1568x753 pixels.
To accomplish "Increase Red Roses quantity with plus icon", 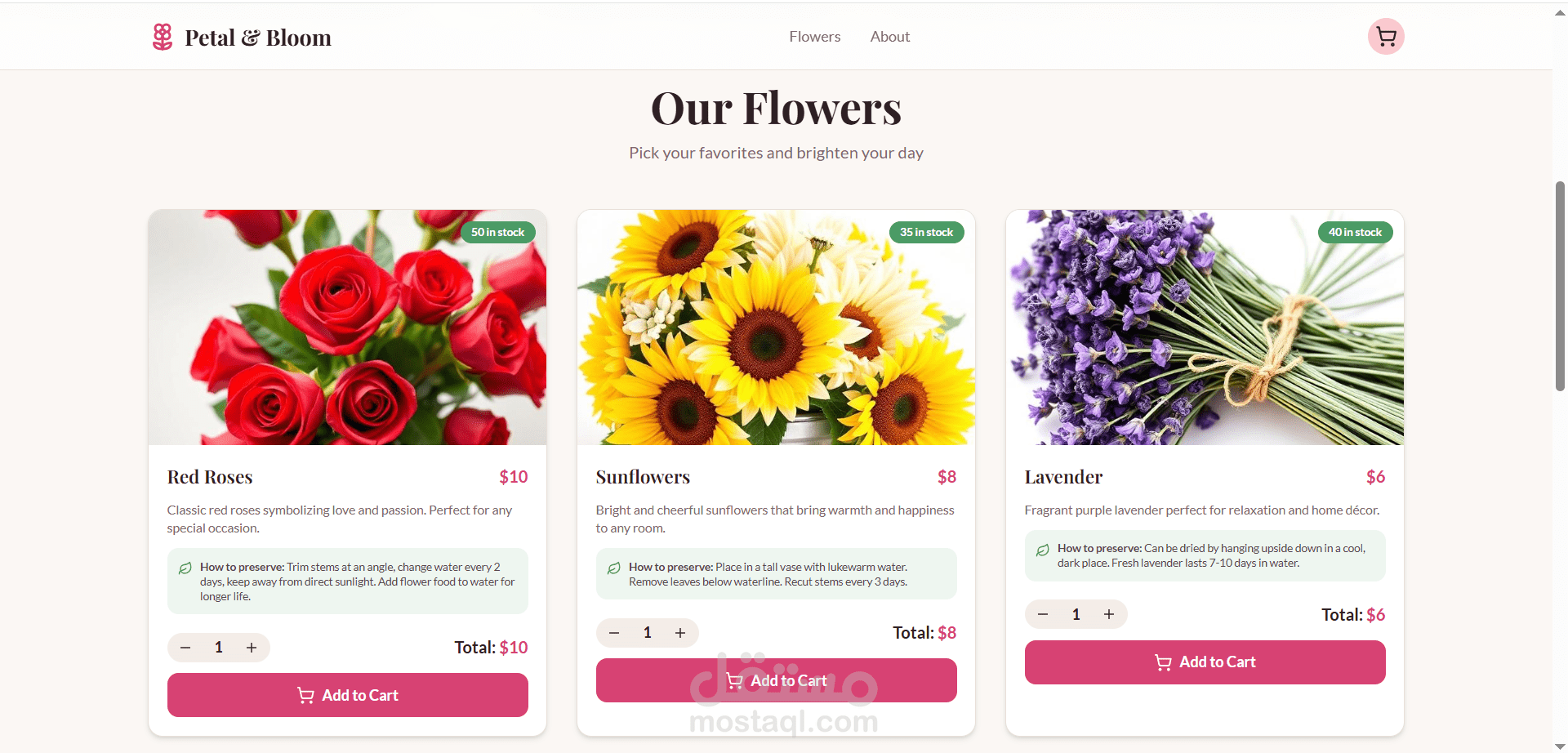I will click(x=252, y=648).
